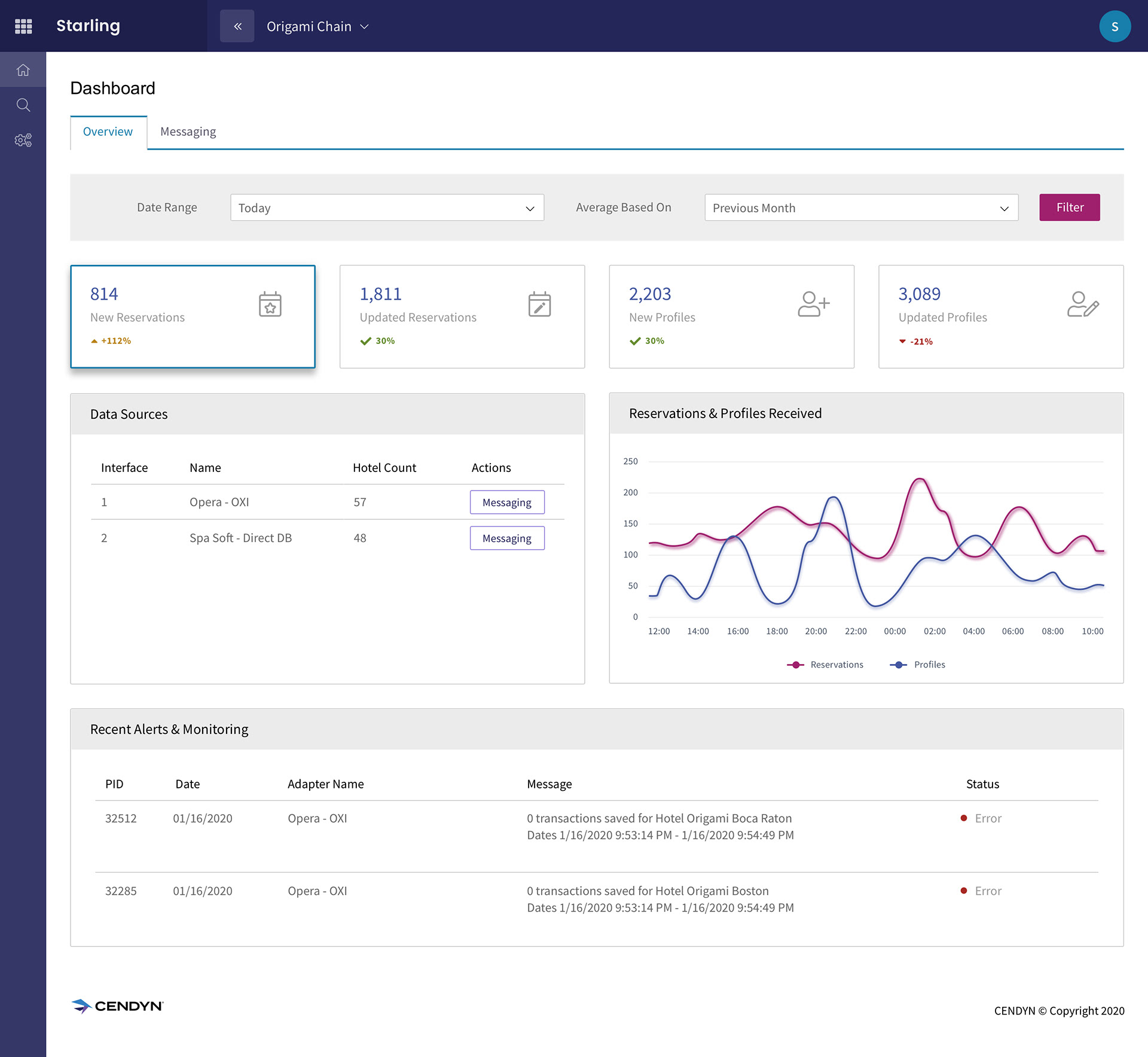Click the Updated Reservations calendar edit icon
This screenshot has width=1148, height=1057.
click(x=539, y=304)
